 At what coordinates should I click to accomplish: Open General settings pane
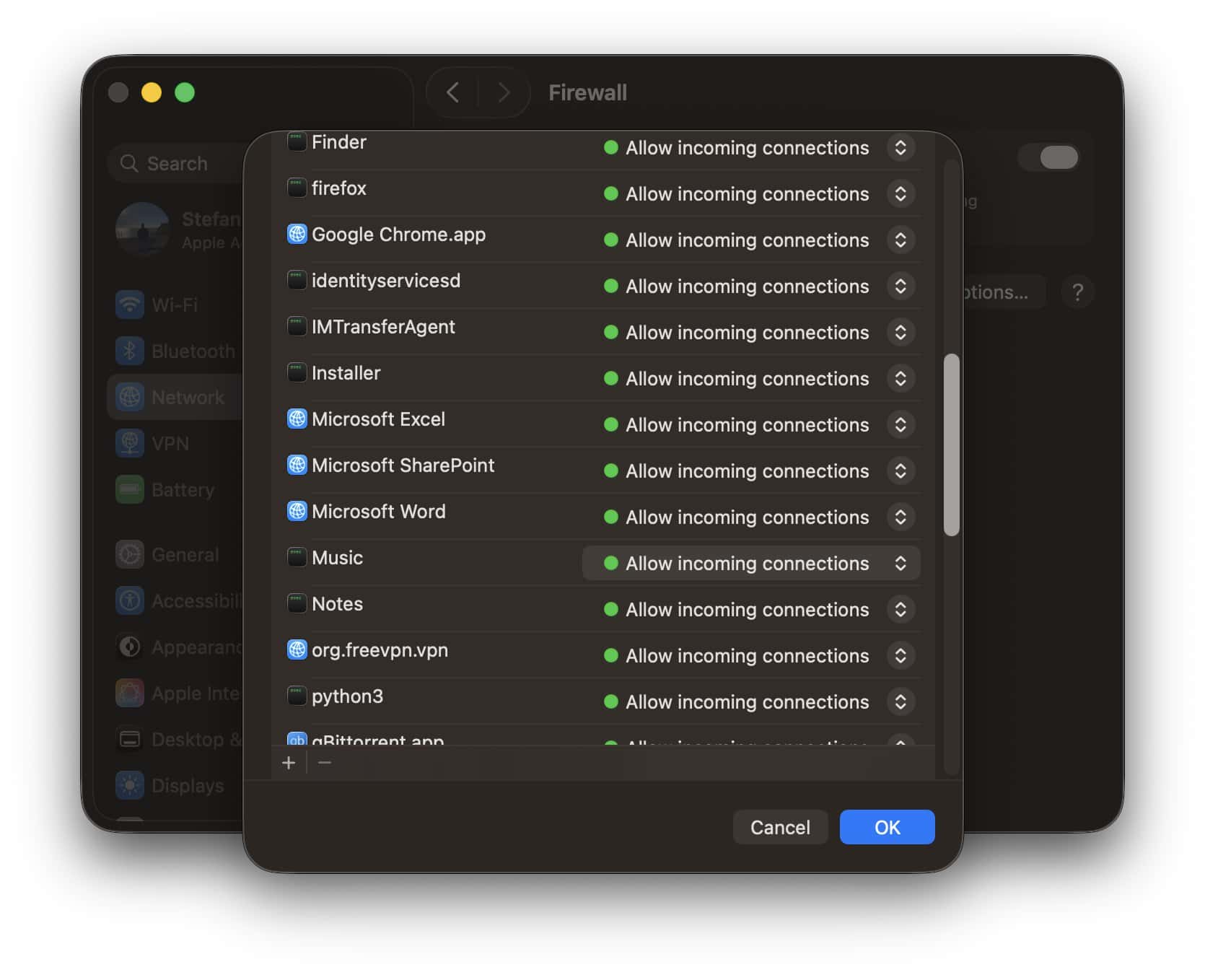[x=175, y=554]
